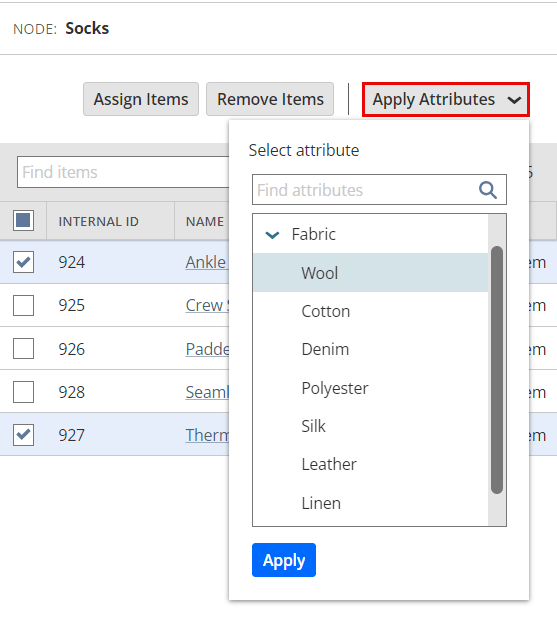Check the checkbox for item 926
557x617 pixels.
point(24,349)
